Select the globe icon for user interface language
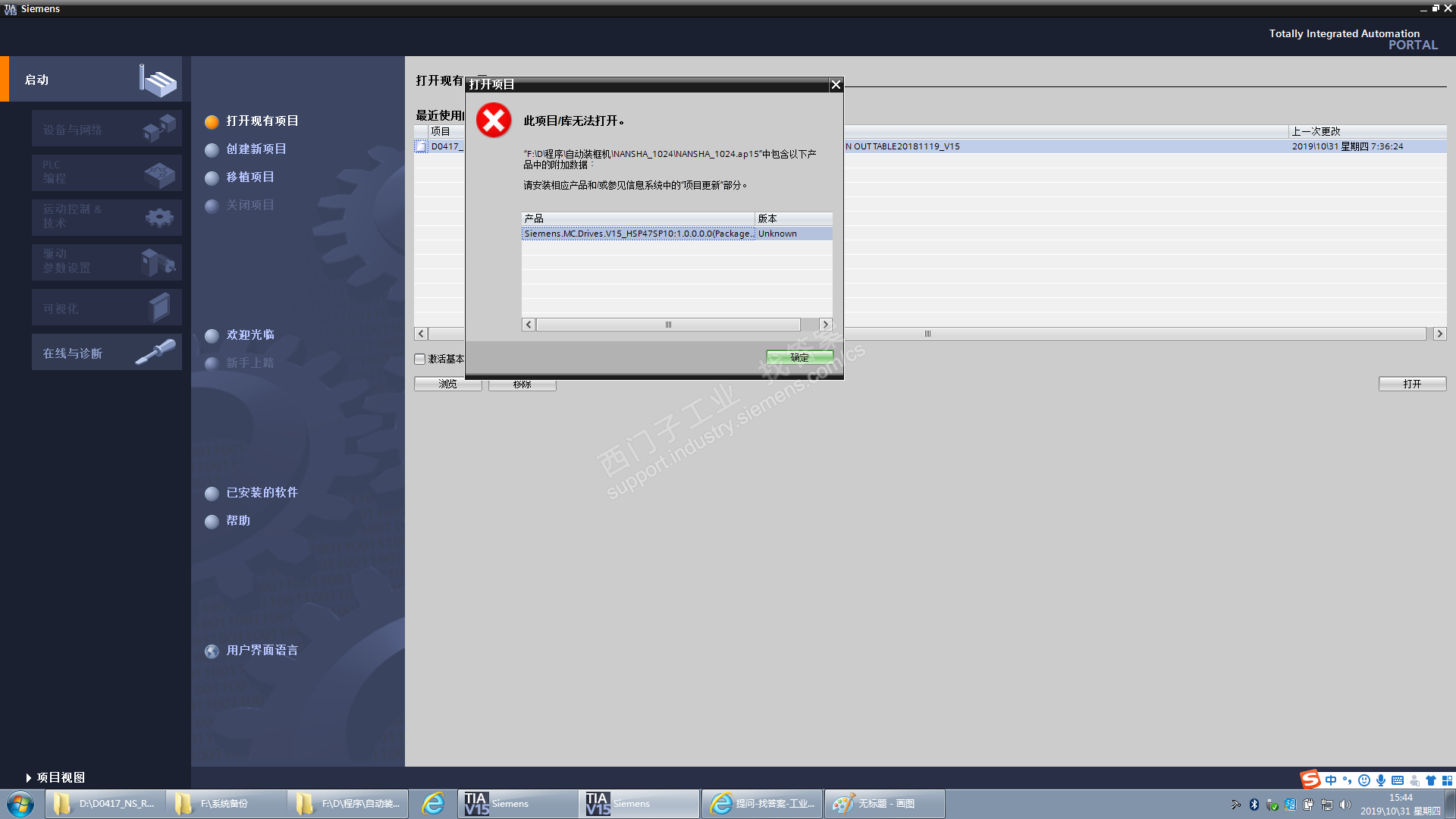 tap(212, 651)
